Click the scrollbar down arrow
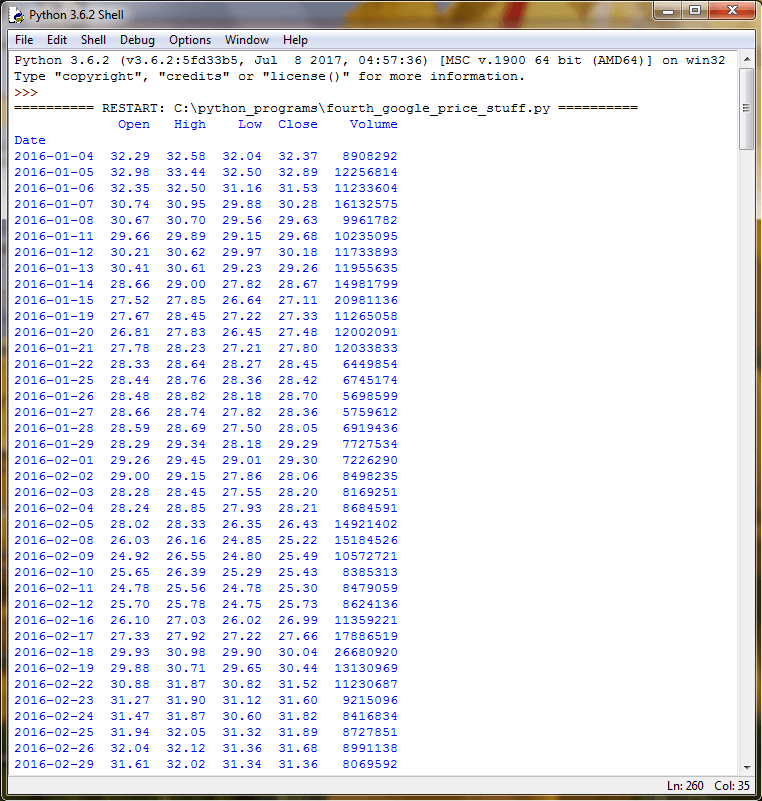762x801 pixels. click(746, 767)
